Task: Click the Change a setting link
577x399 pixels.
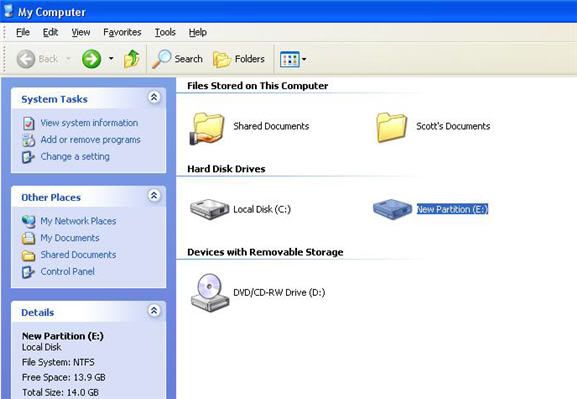Action: (x=75, y=156)
